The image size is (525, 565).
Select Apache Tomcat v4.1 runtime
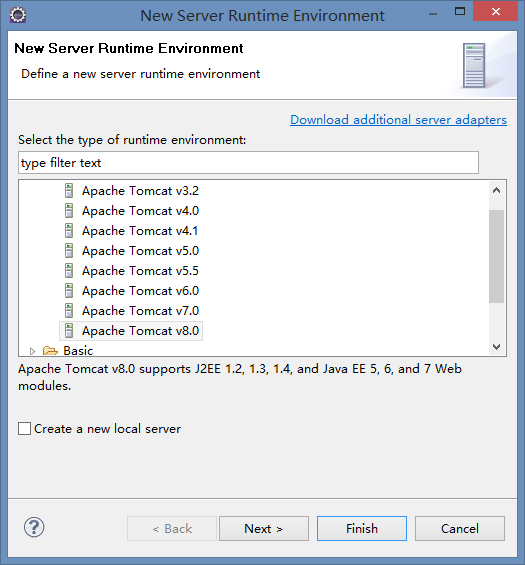point(140,231)
